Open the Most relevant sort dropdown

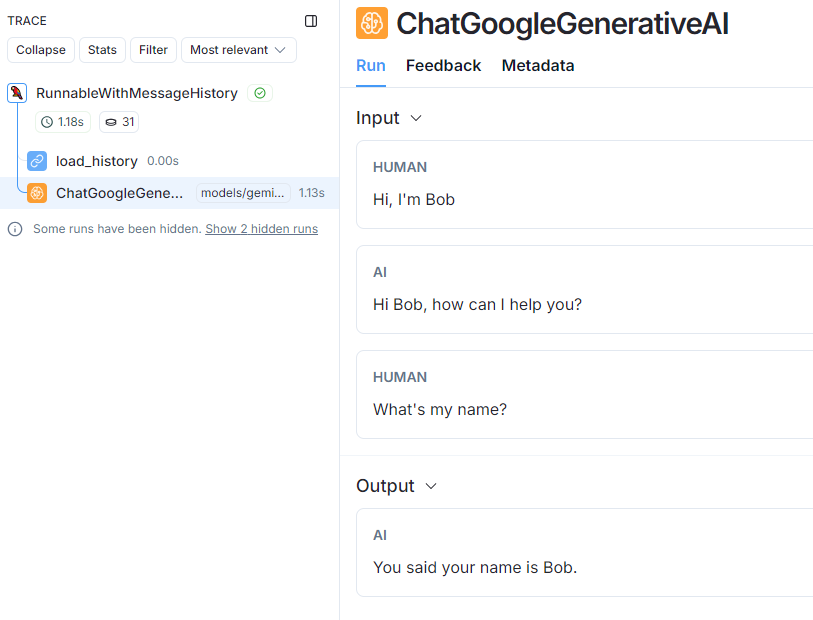click(x=238, y=50)
